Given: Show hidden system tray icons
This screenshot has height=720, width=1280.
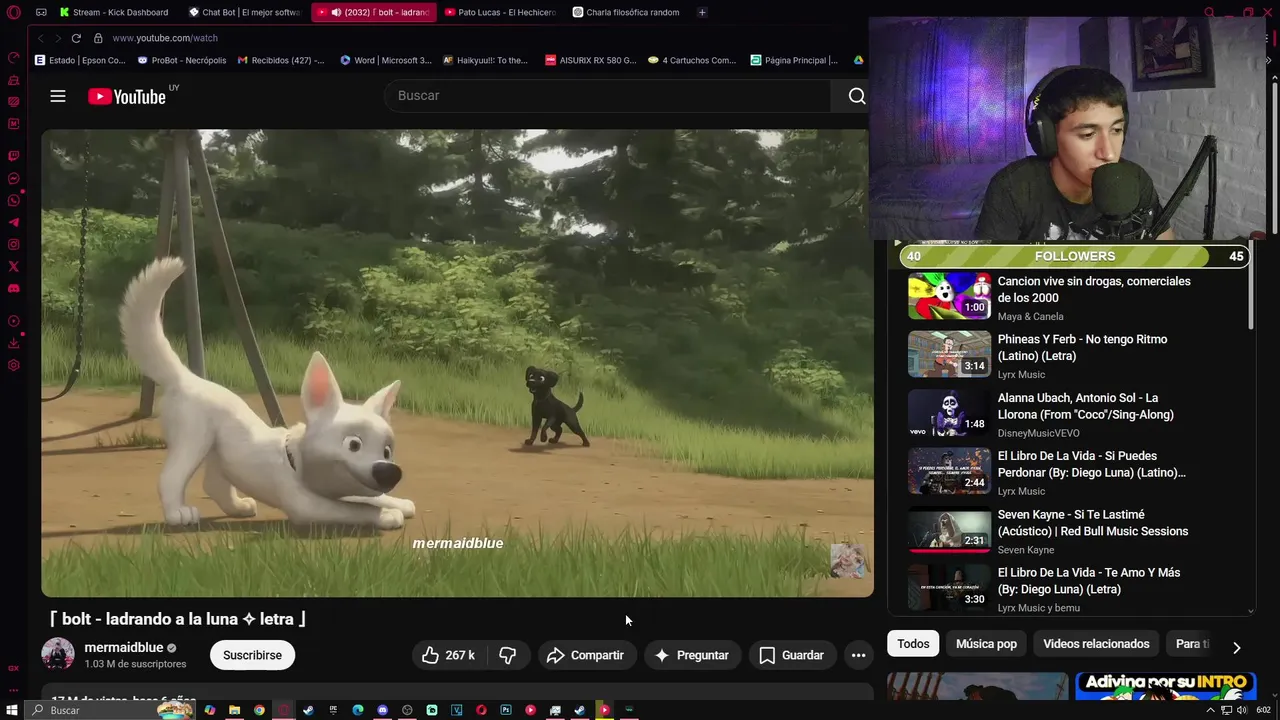Looking at the screenshot, I should pyautogui.click(x=1211, y=710).
